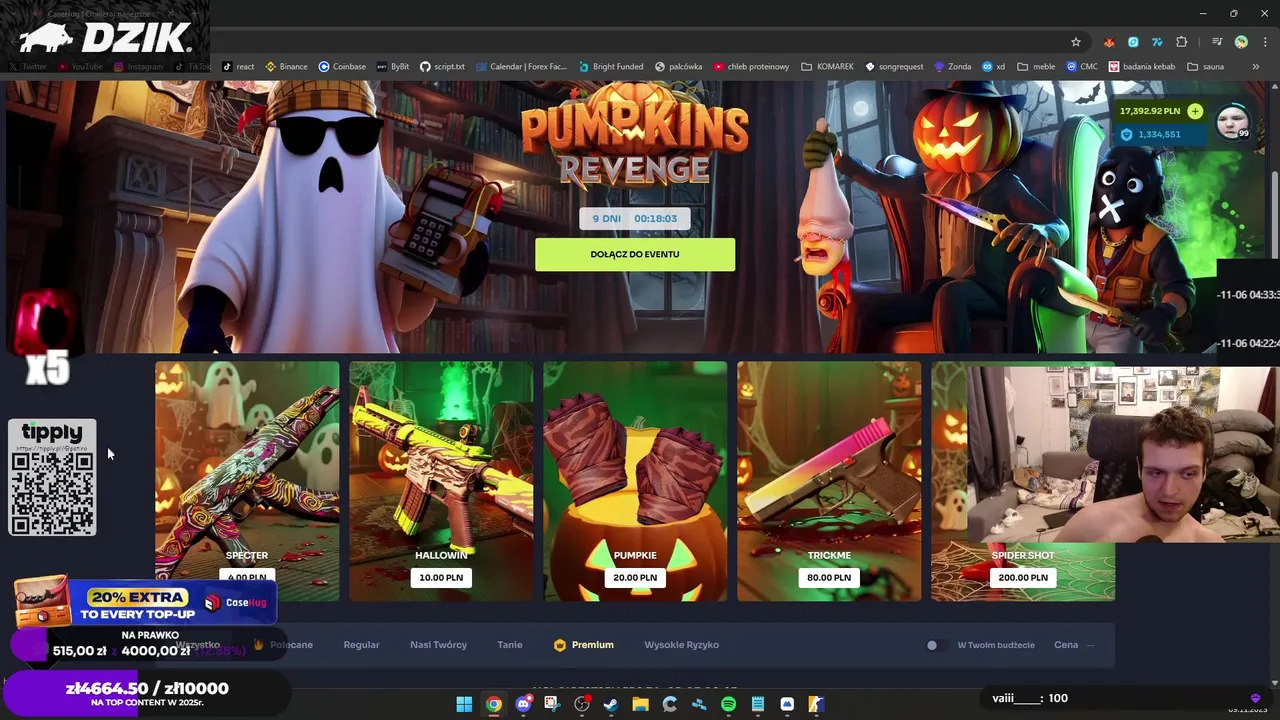Open the songrequest bookmark
1280x720 pixels.
[x=894, y=67]
